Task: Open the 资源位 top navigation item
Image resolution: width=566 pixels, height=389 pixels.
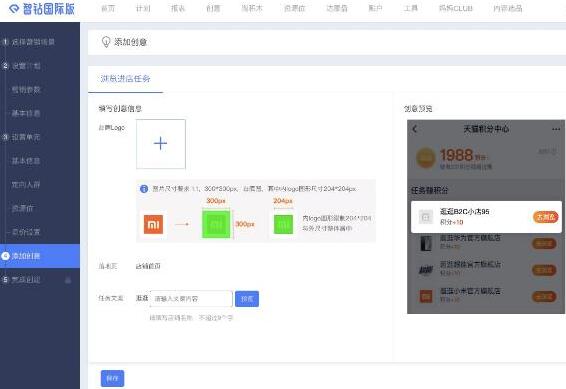Action: pos(295,8)
